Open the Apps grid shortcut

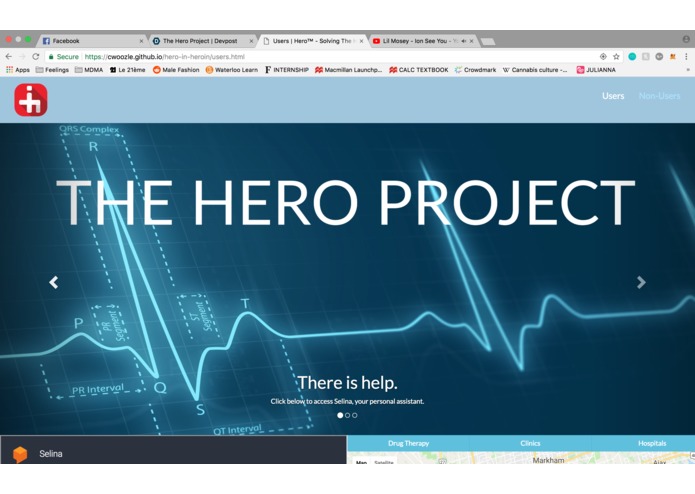click(18, 70)
